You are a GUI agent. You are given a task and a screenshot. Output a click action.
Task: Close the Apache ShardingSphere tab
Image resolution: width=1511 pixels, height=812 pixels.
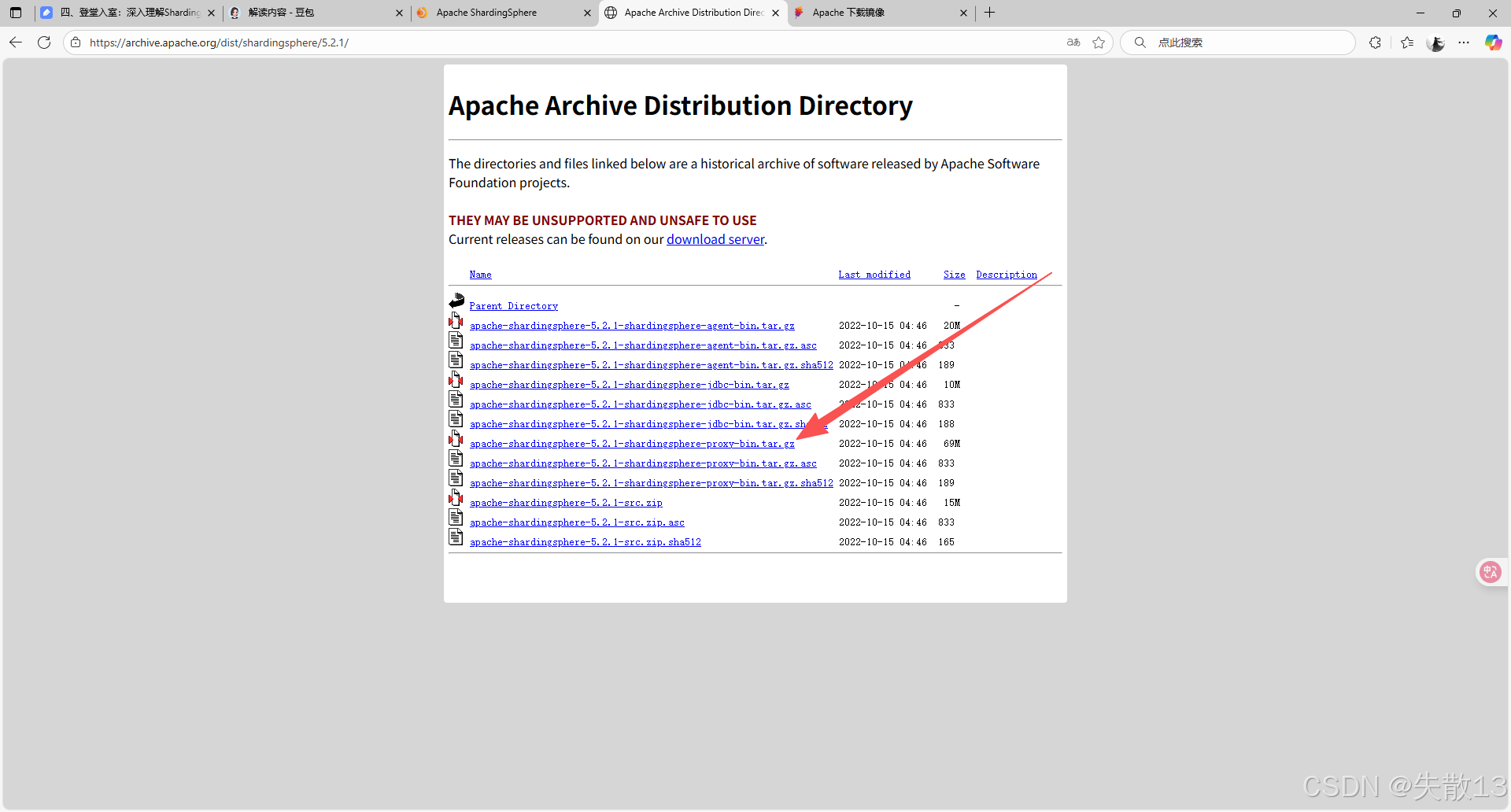coord(587,13)
